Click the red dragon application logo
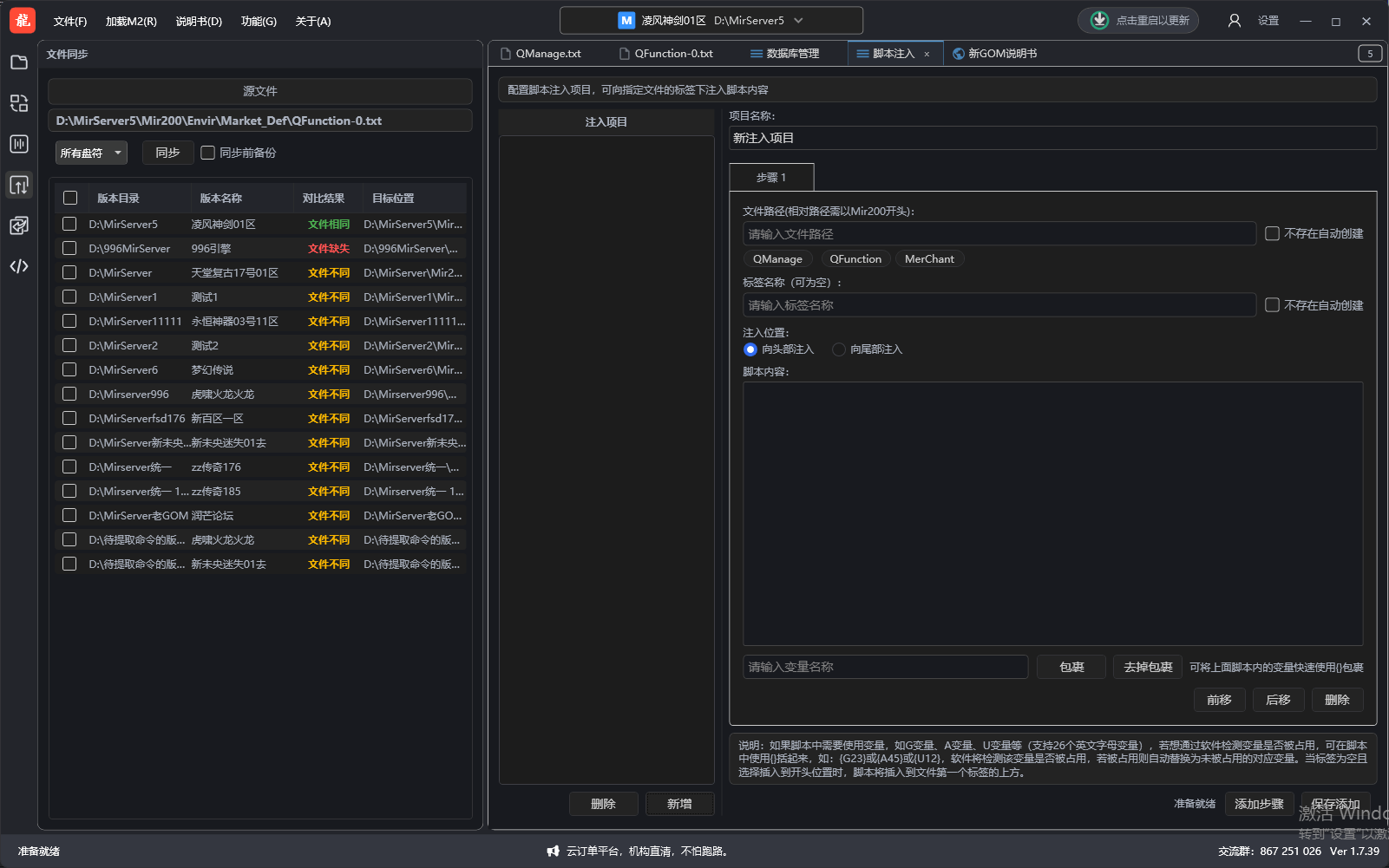Screen dimensions: 1389x868 tap(23, 21)
